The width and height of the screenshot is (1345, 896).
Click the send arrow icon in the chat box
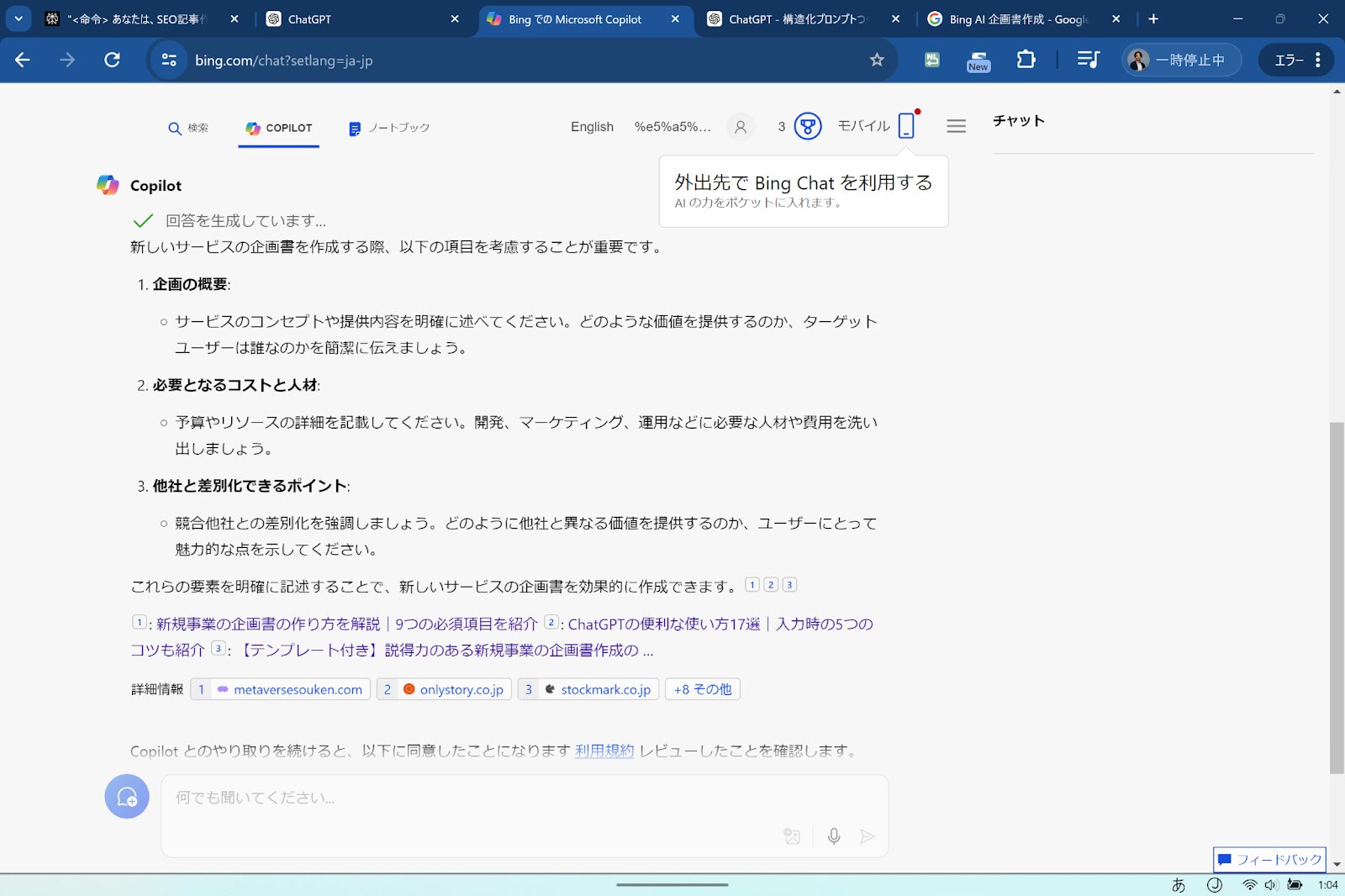867,836
